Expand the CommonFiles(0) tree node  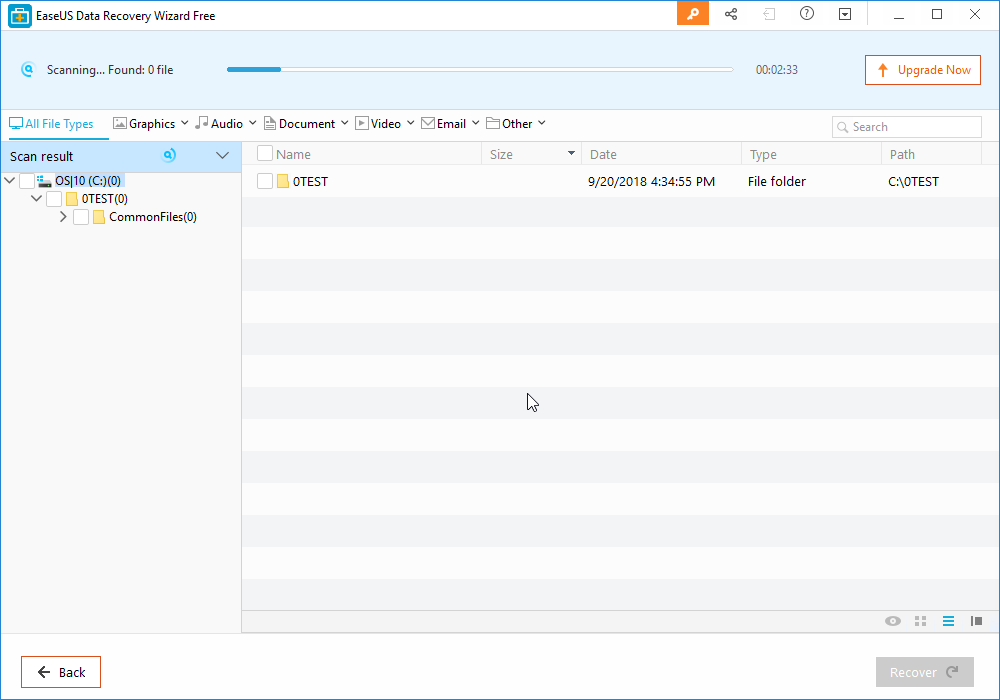(x=63, y=217)
